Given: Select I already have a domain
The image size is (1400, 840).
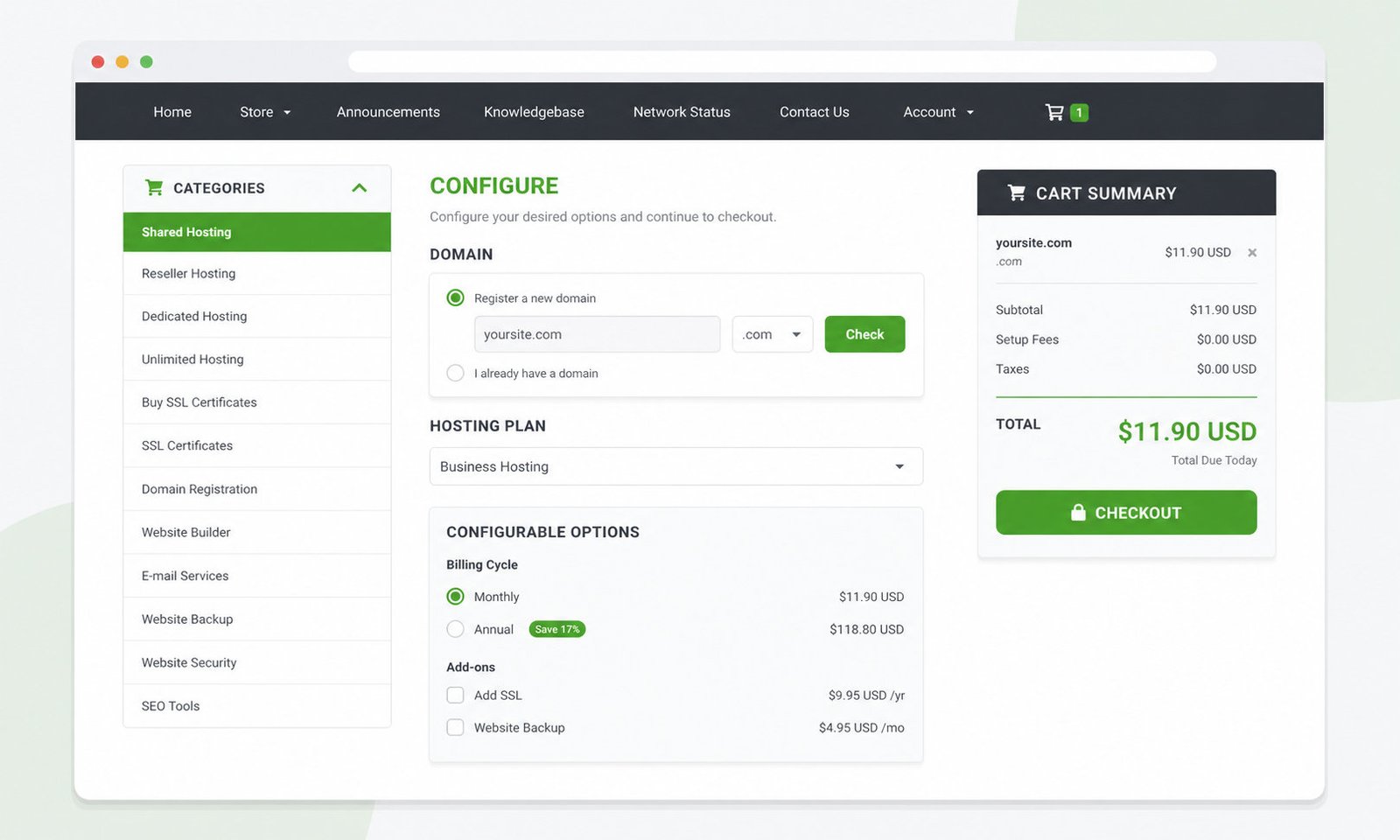Looking at the screenshot, I should point(455,373).
